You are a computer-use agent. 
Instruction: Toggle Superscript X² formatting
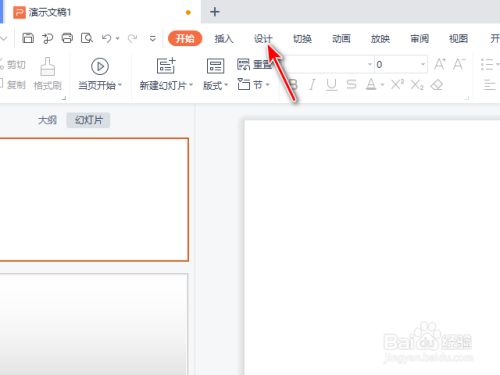click(x=398, y=85)
